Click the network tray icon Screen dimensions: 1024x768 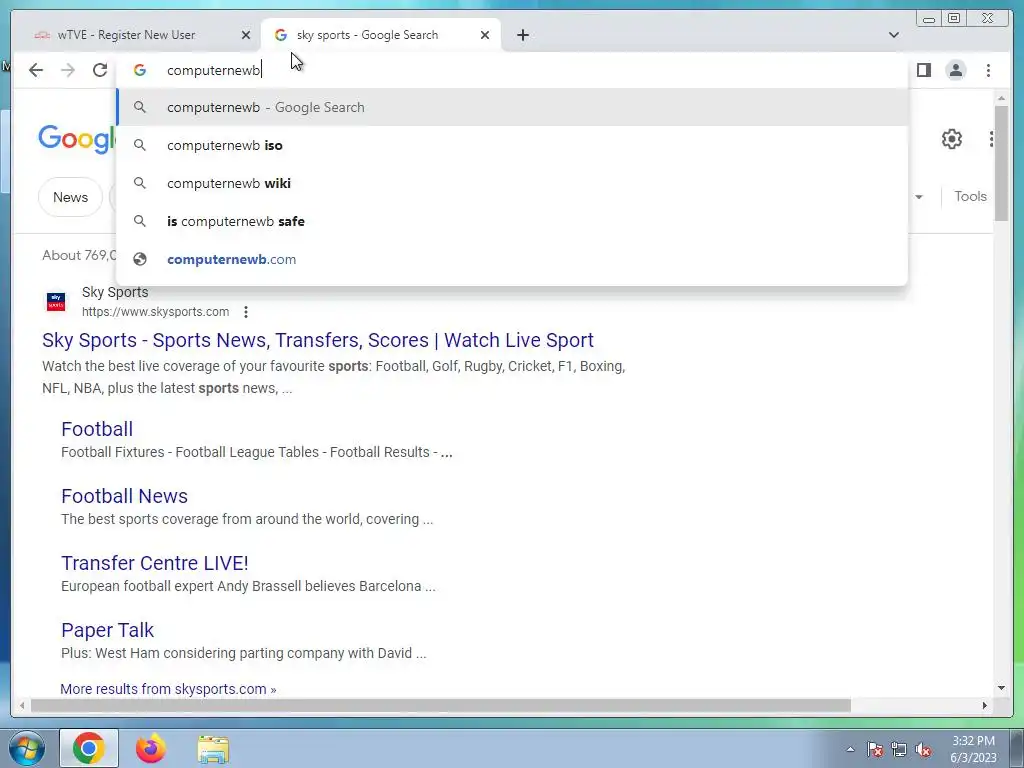click(x=899, y=749)
